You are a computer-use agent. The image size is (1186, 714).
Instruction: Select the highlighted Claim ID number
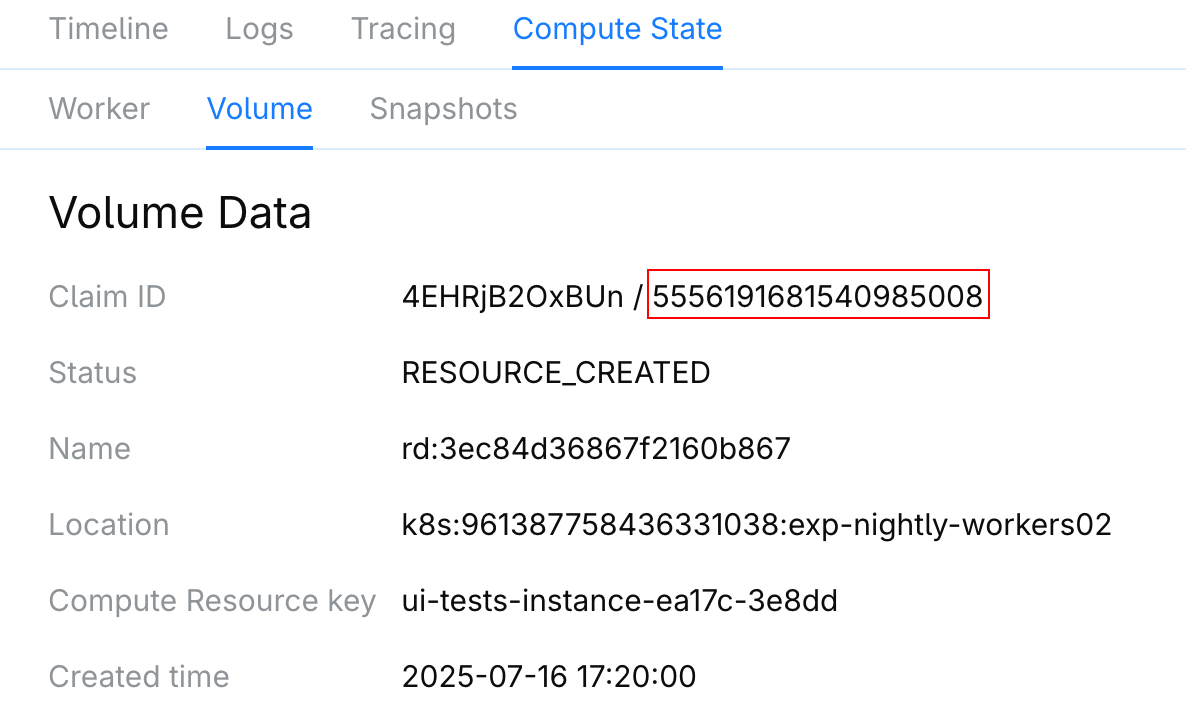[x=818, y=295]
